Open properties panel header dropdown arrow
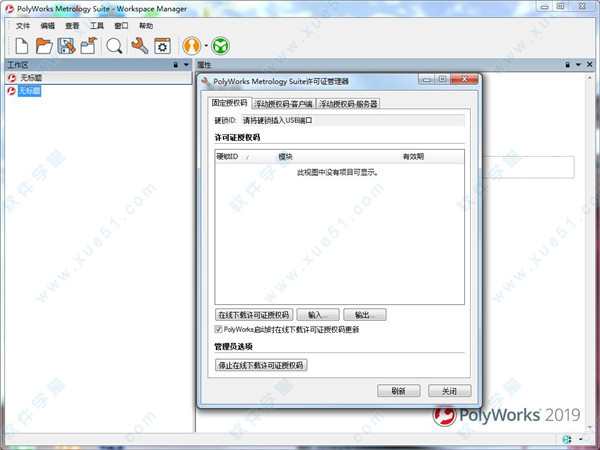The height and width of the screenshot is (450, 600). tap(578, 65)
